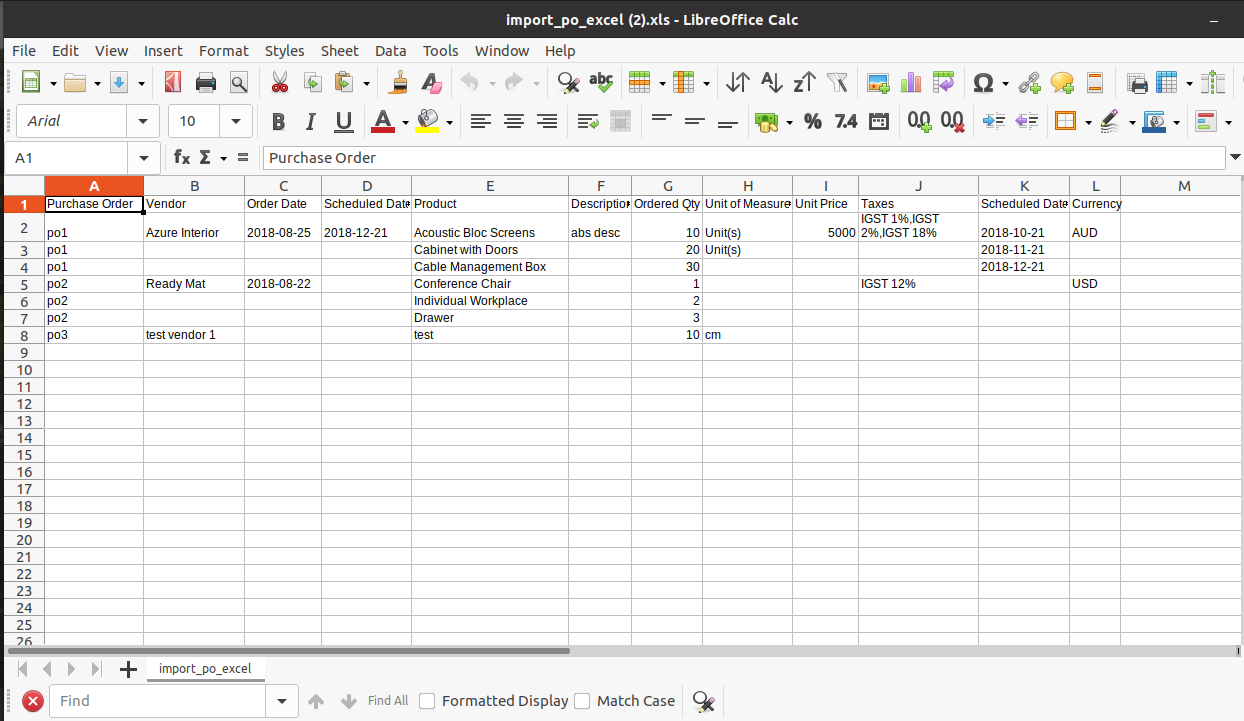Open the Paste options dropdown arrow
1244x721 pixels.
(x=367, y=83)
